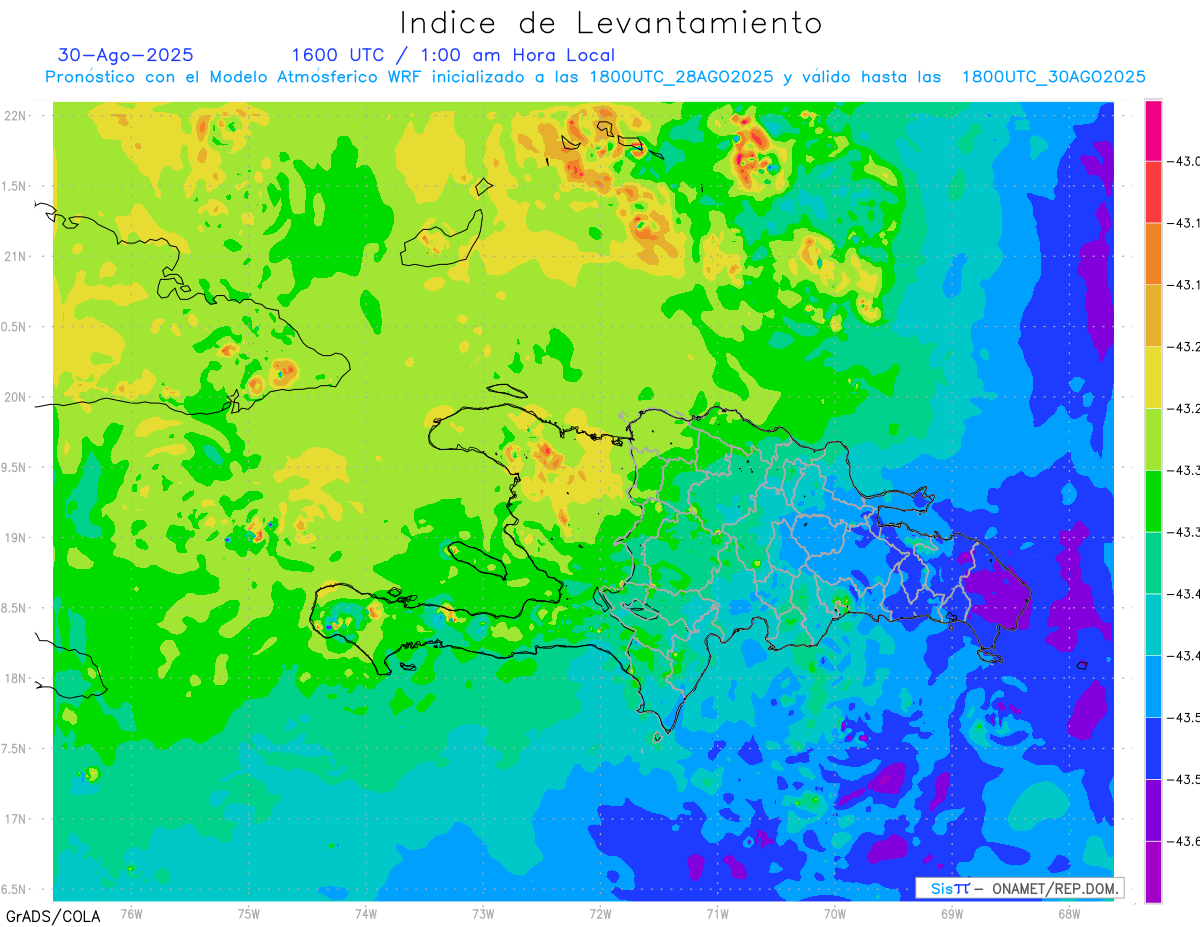Select the orange swatch in the color bar
This screenshot has height=927, width=1200.
[x=1153, y=253]
